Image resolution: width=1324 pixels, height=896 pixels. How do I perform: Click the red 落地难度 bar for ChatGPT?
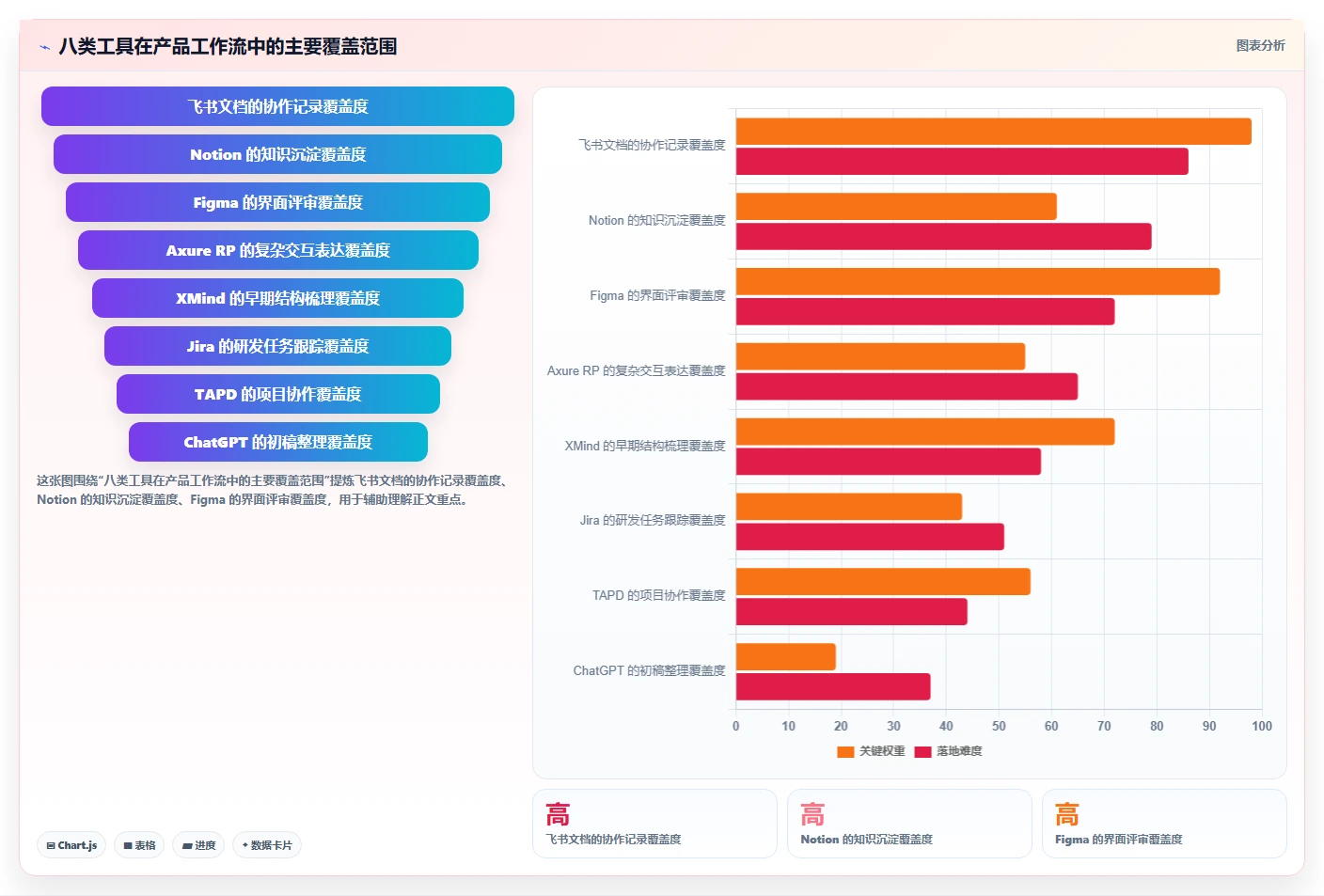tap(833, 686)
